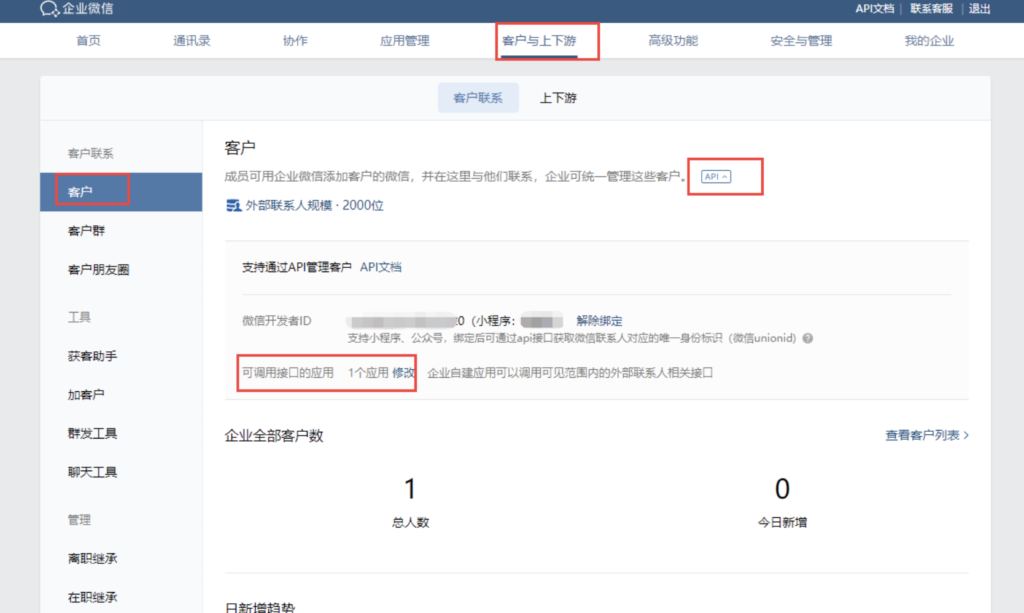
Task: Open the 高级功能 menu item
Action: coord(673,40)
